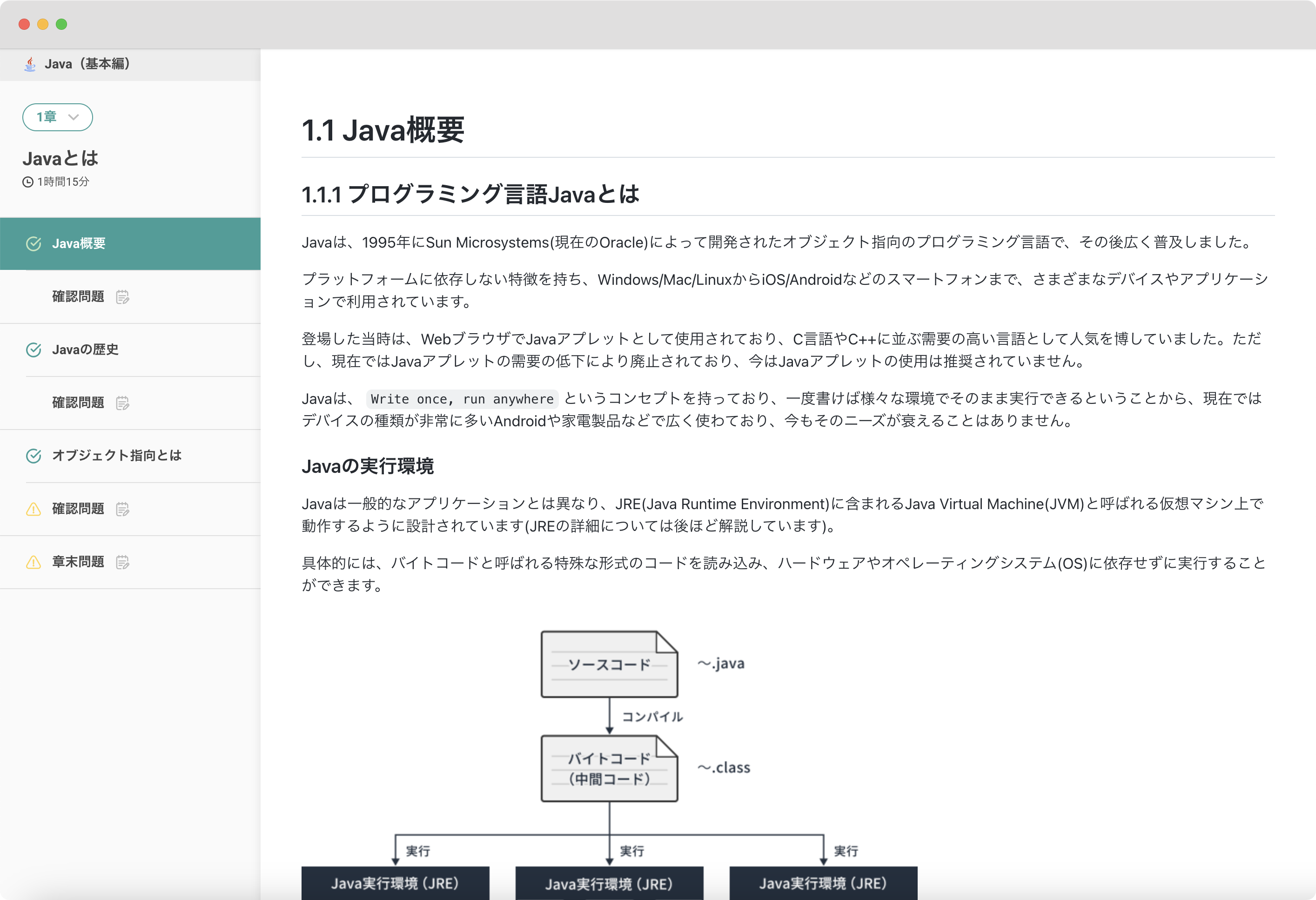Click the warning triangle beside 章末問題

click(34, 562)
